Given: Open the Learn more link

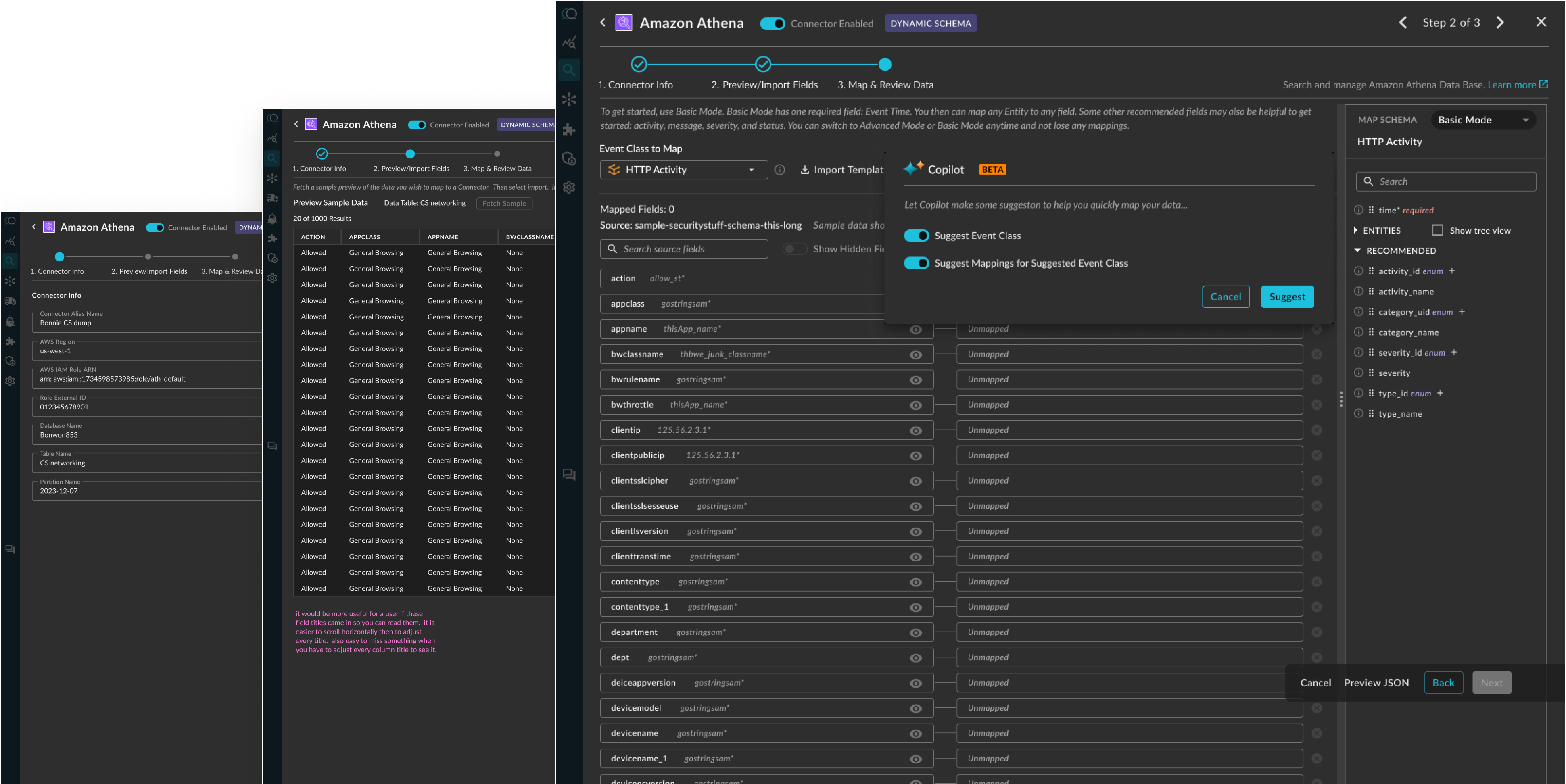Looking at the screenshot, I should [1517, 84].
